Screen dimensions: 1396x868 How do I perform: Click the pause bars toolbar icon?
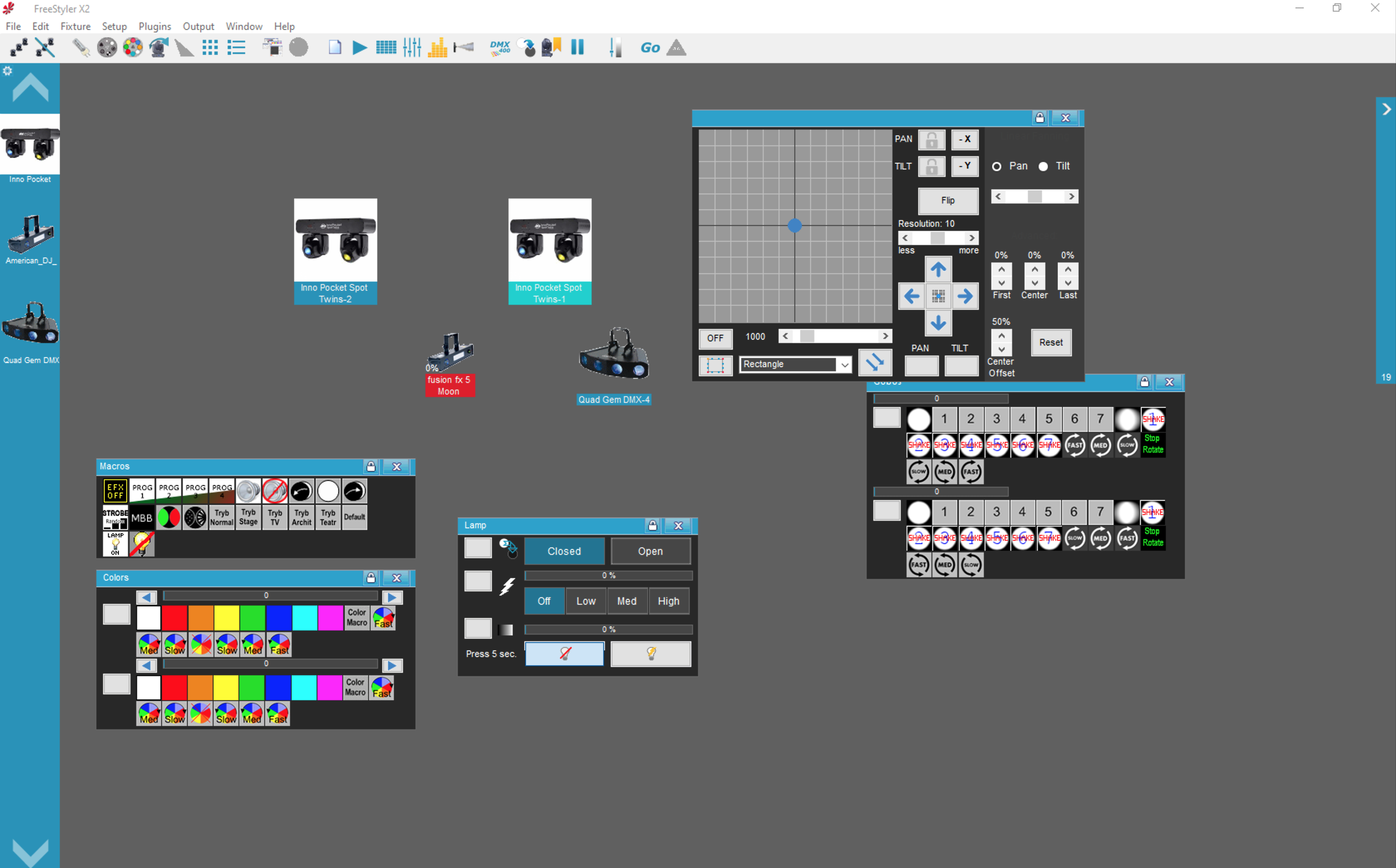pyautogui.click(x=578, y=48)
